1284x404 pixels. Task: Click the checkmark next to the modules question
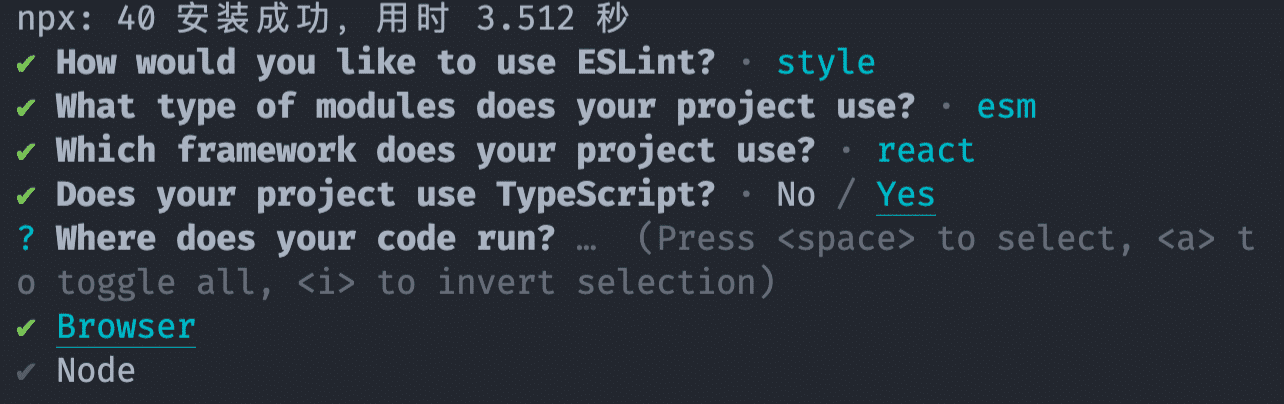[26, 107]
